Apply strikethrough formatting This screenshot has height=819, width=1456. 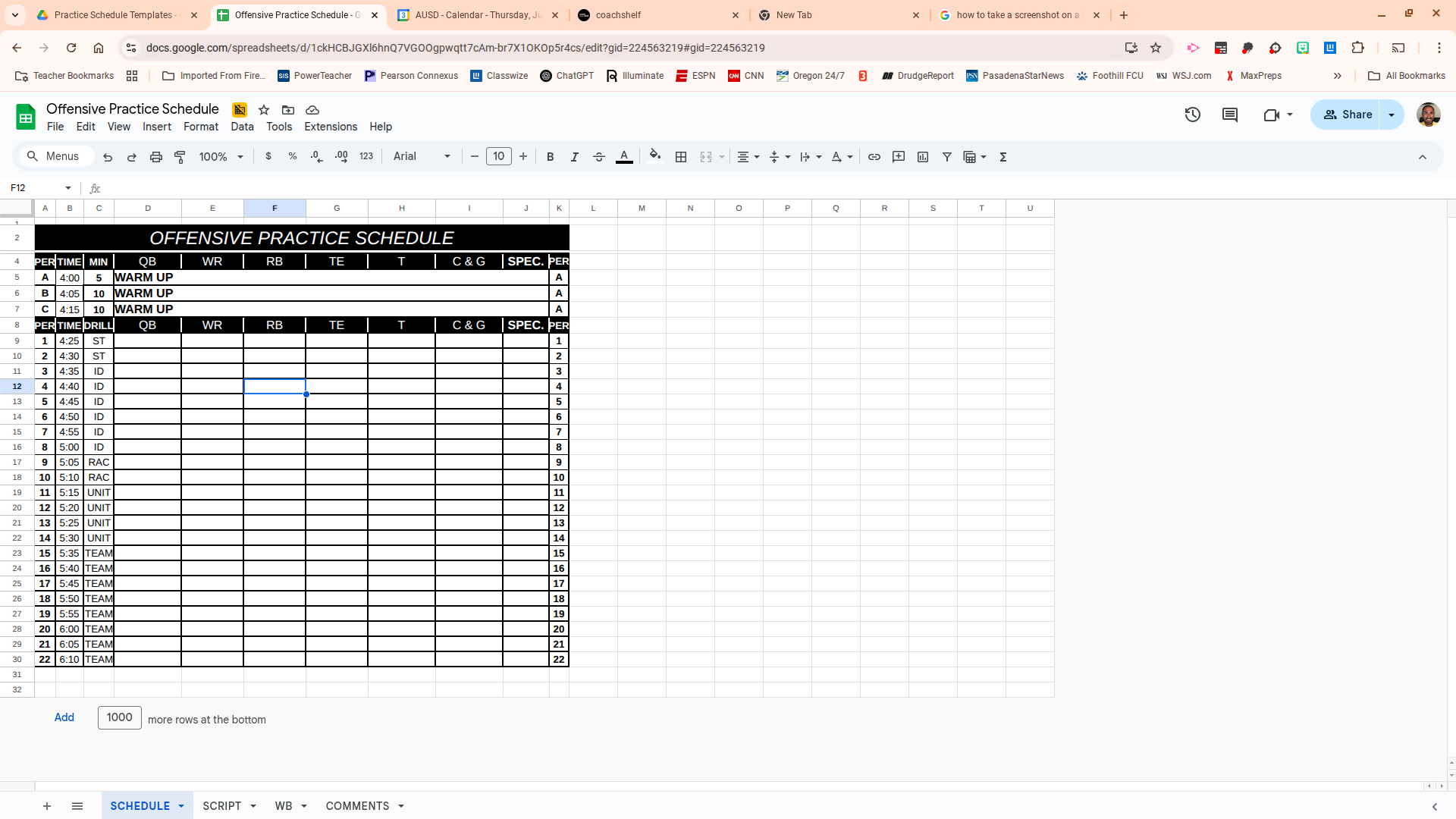coord(599,157)
